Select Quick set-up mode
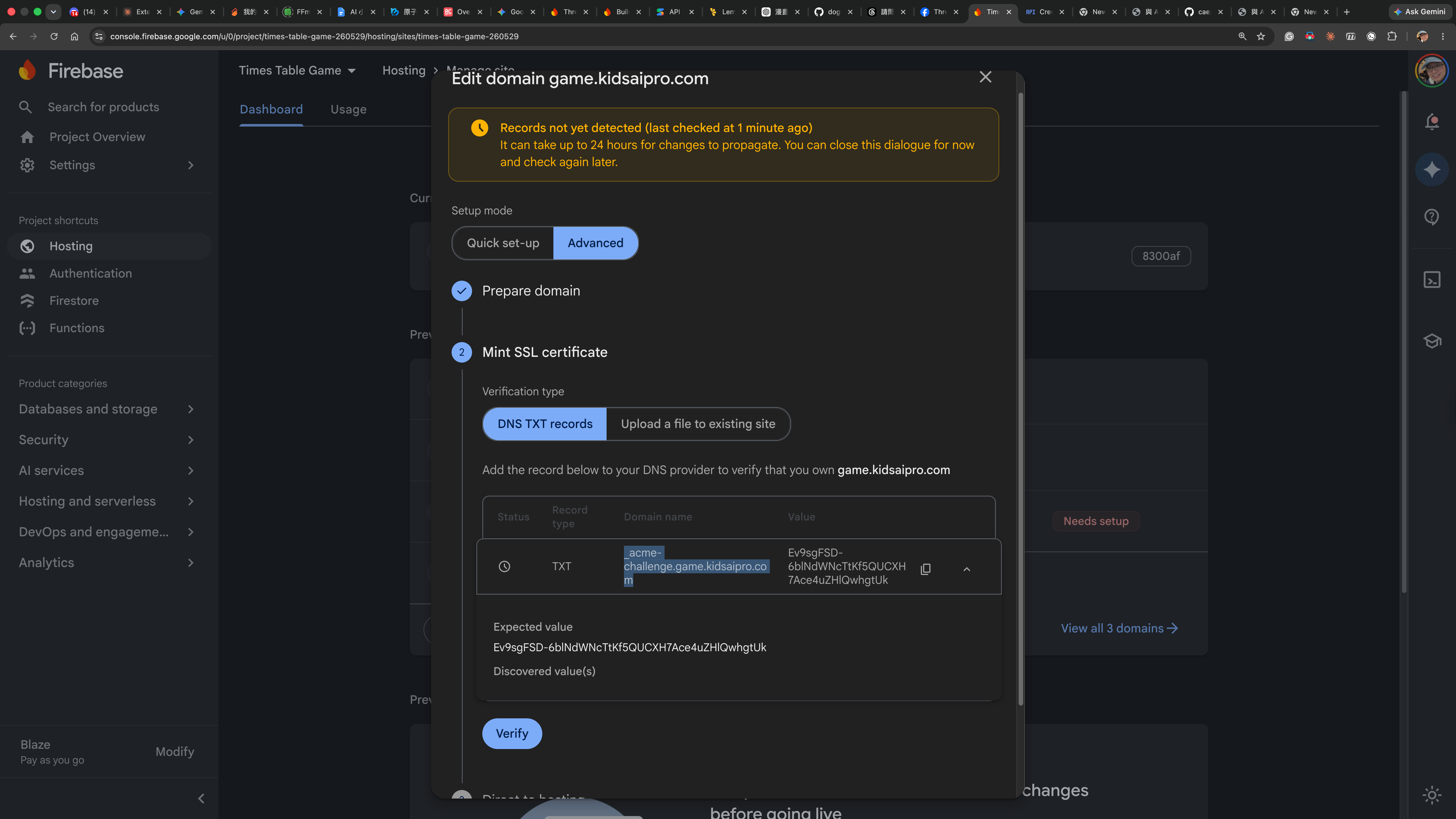The image size is (1456, 819). (502, 243)
